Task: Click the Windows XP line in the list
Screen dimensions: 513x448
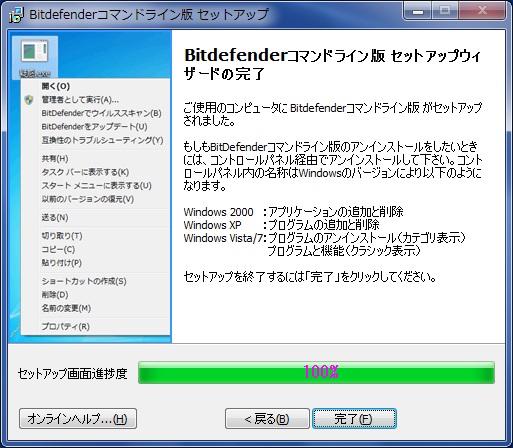Action: click(x=281, y=225)
